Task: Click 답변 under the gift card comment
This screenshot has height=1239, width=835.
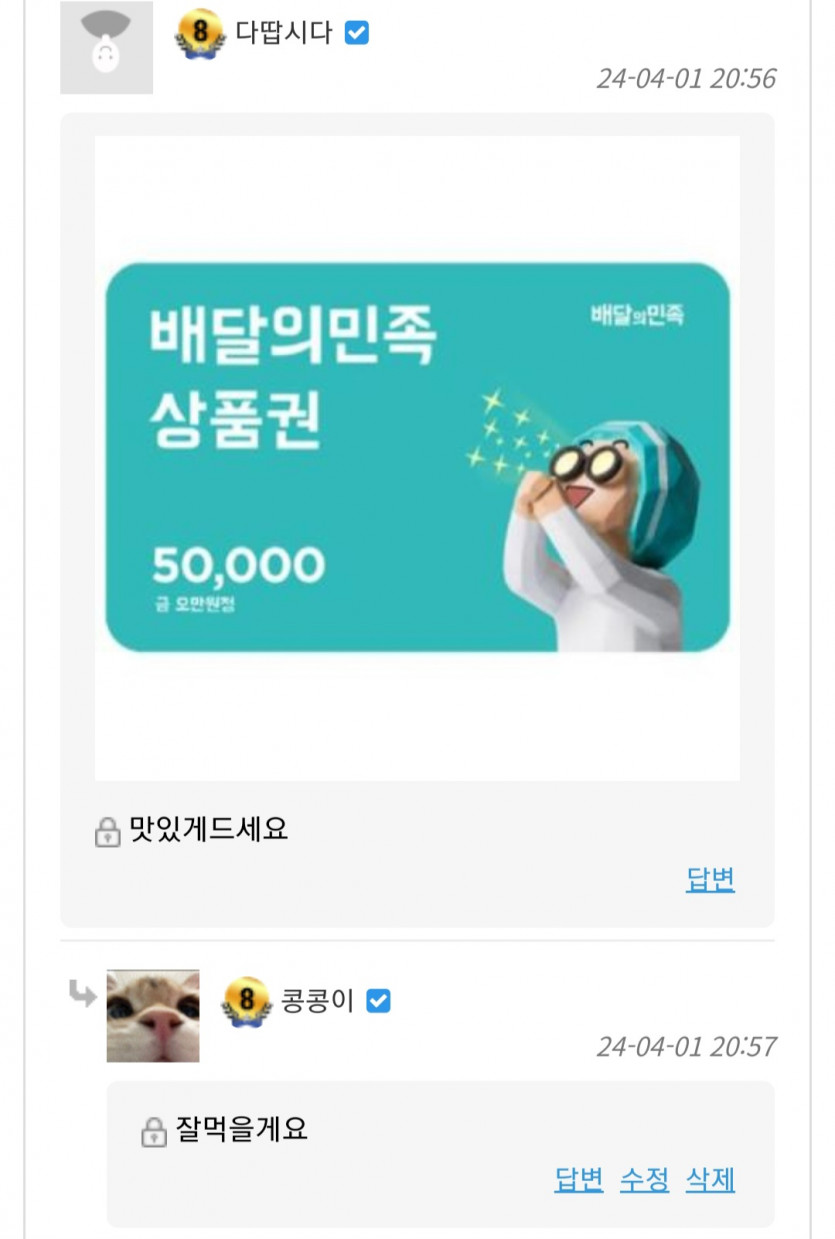Action: [x=710, y=880]
